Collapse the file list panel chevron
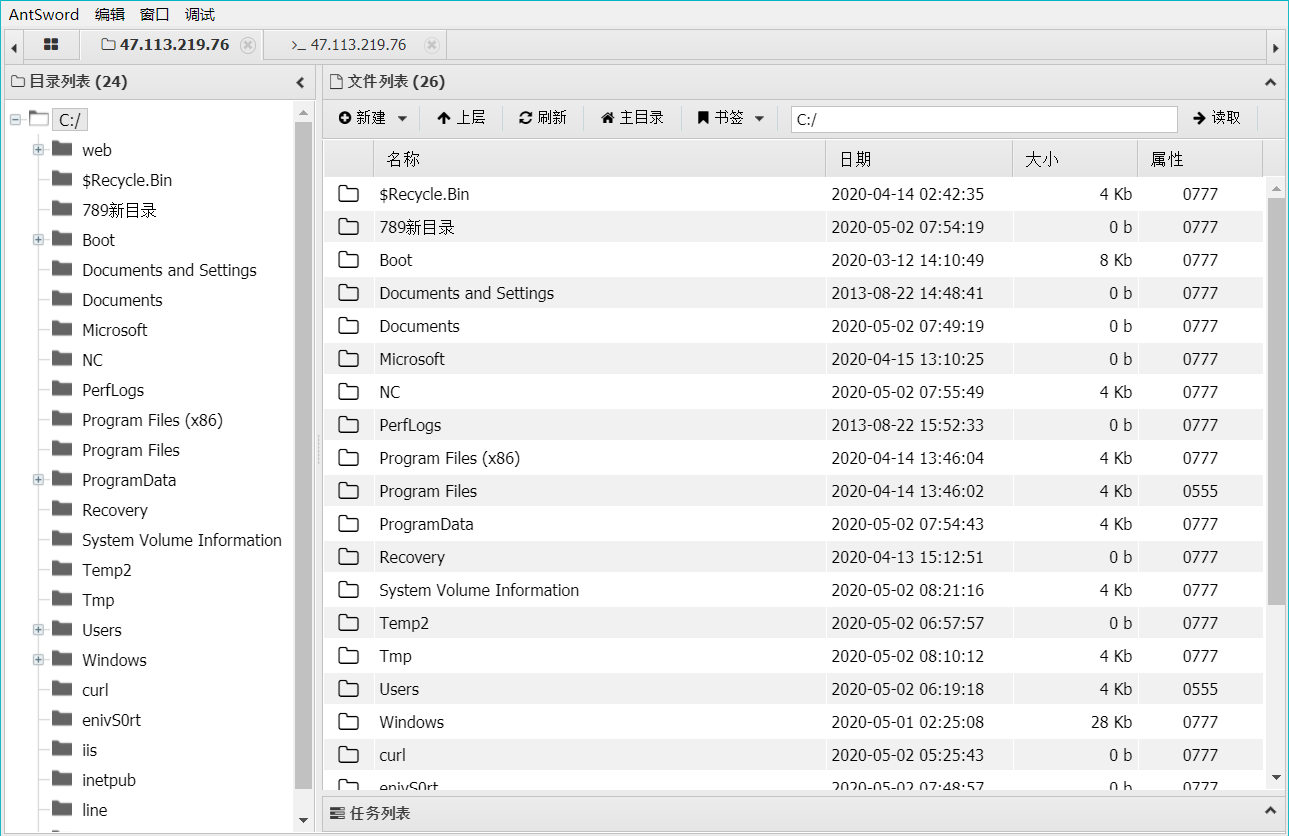Screen dimensions: 1289x836 click(x=1271, y=82)
